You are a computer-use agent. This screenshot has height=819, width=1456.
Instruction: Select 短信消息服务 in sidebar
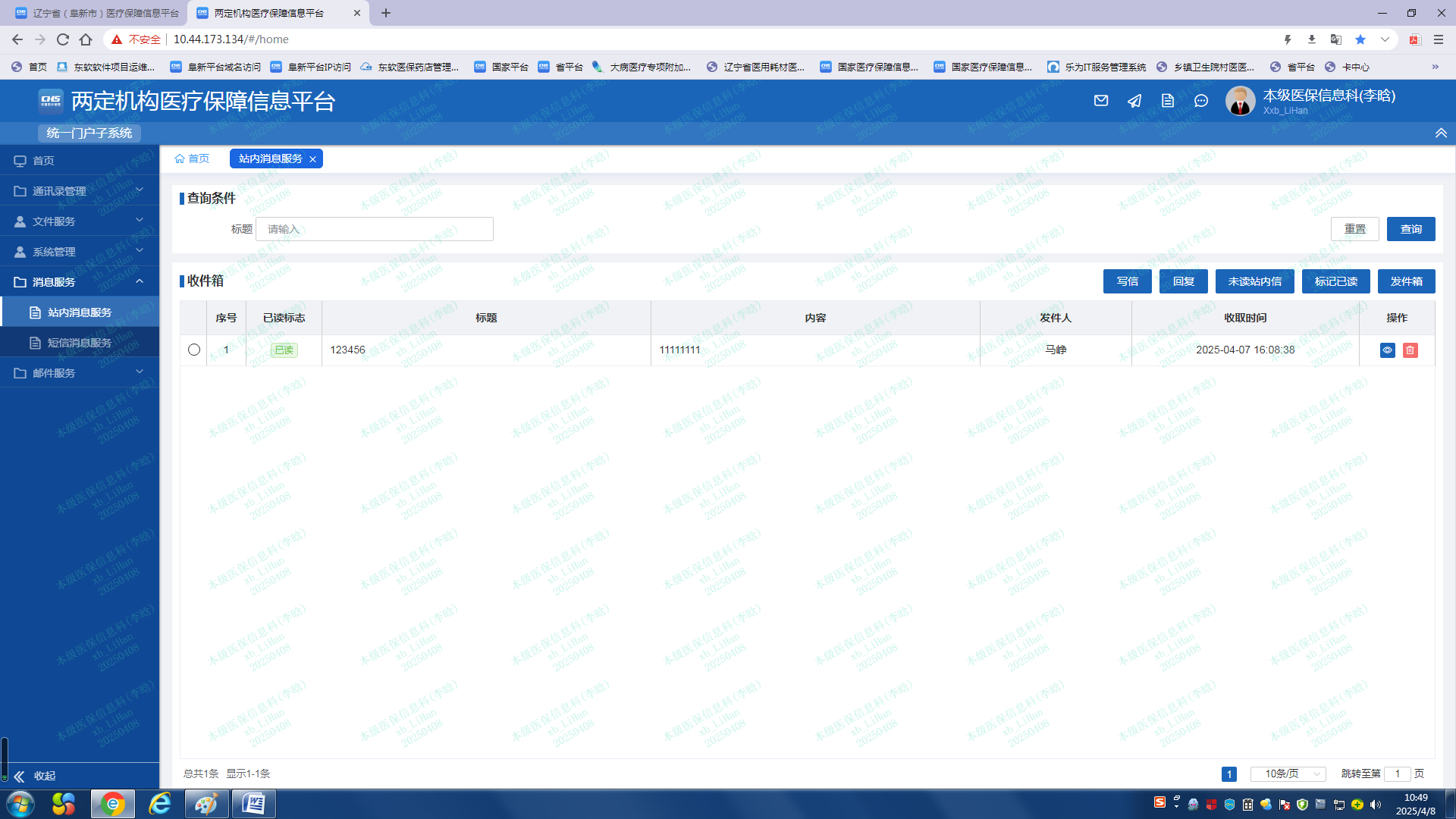[x=80, y=343]
